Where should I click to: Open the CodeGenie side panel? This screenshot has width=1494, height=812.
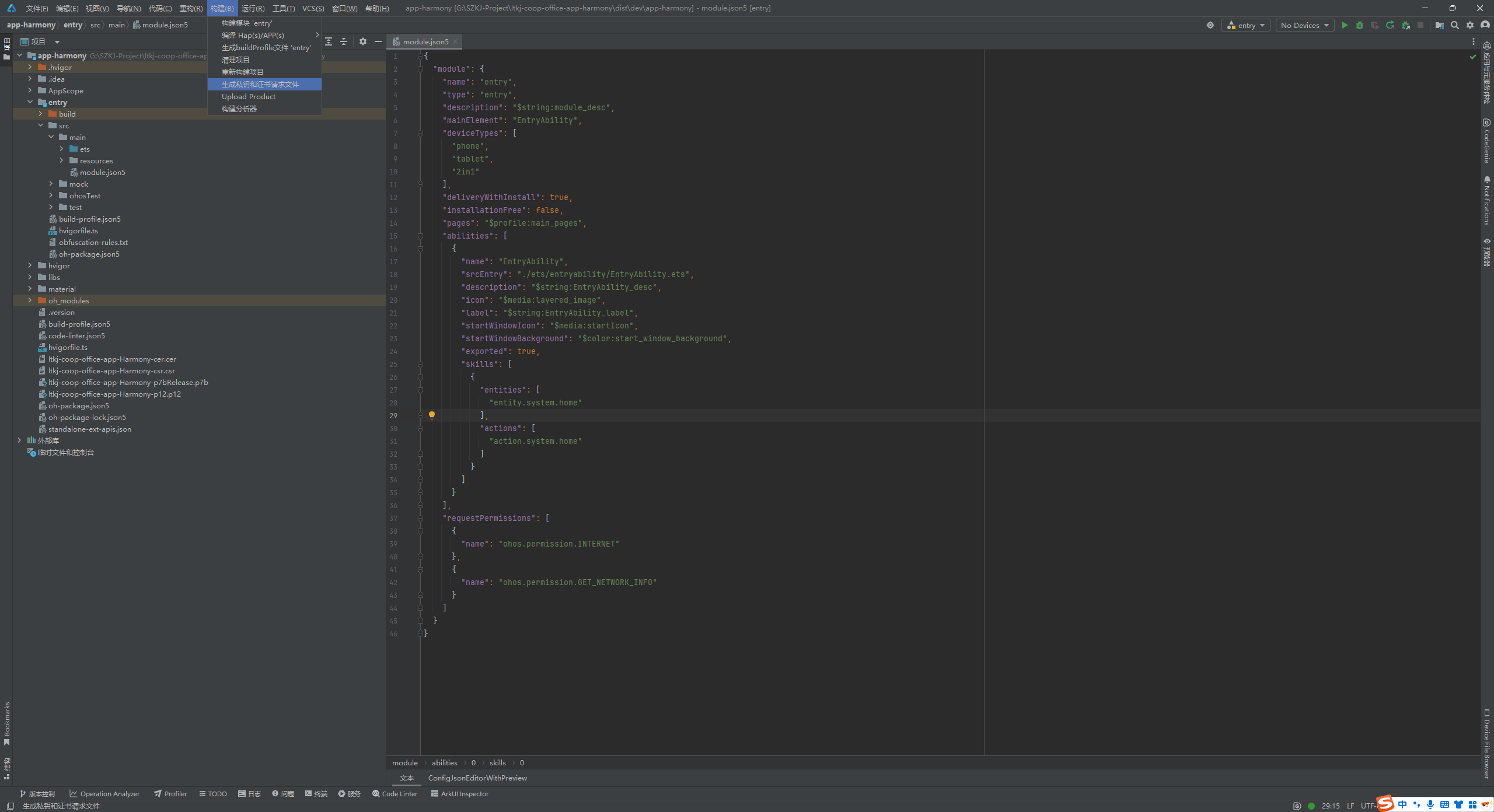[x=1487, y=140]
